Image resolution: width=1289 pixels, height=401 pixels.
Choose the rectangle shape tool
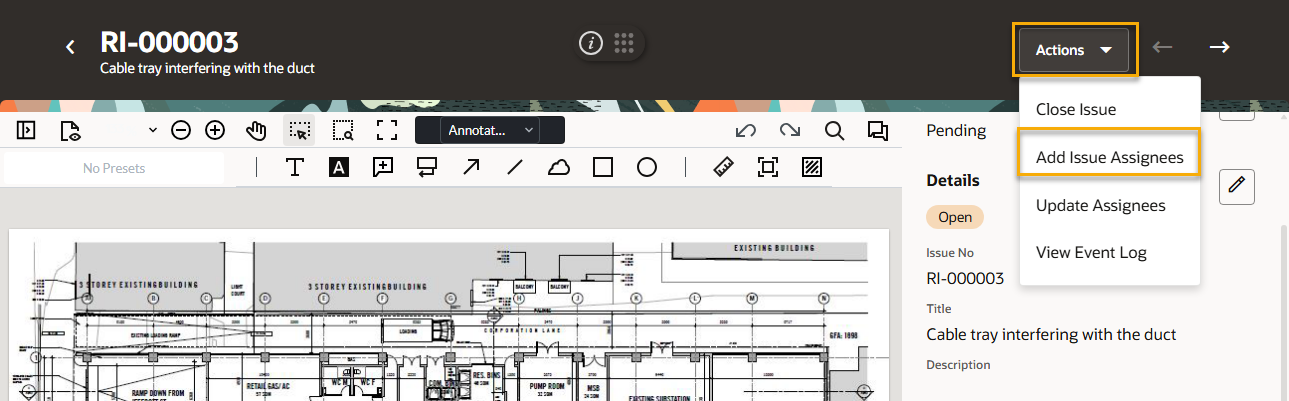(603, 168)
